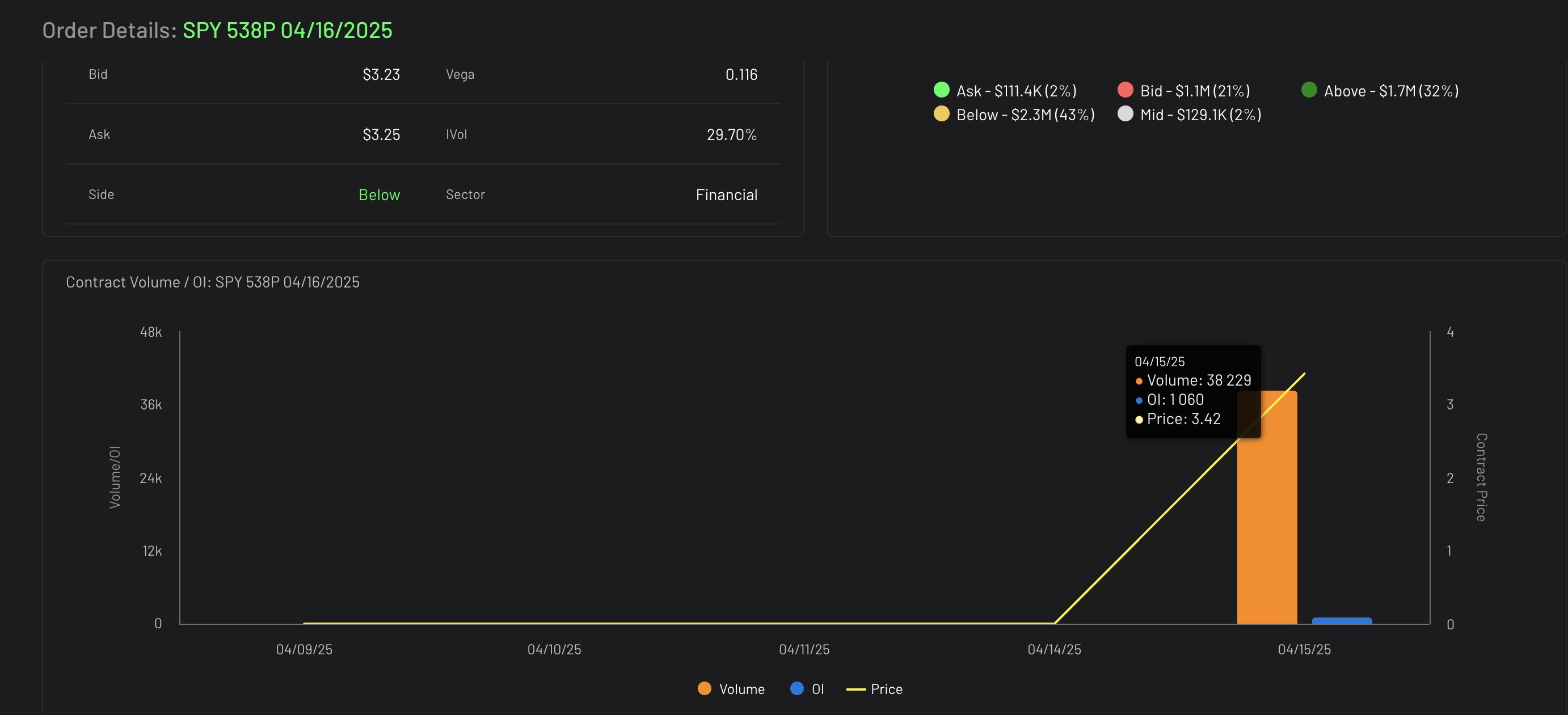Click the white Mid legend dot
The height and width of the screenshot is (715, 1568).
(1126, 114)
